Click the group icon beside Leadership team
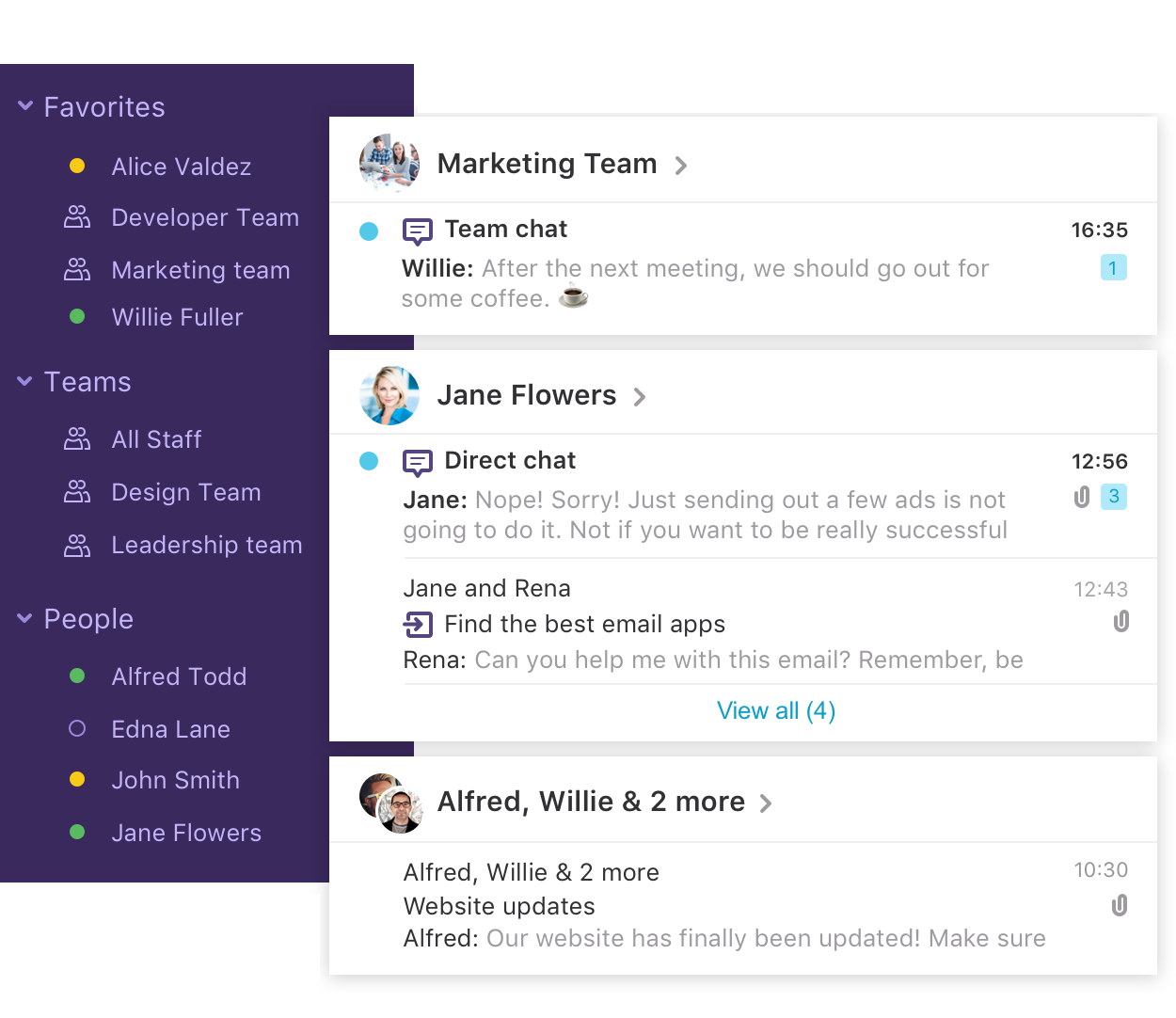The width and height of the screenshot is (1176, 1018). [76, 545]
